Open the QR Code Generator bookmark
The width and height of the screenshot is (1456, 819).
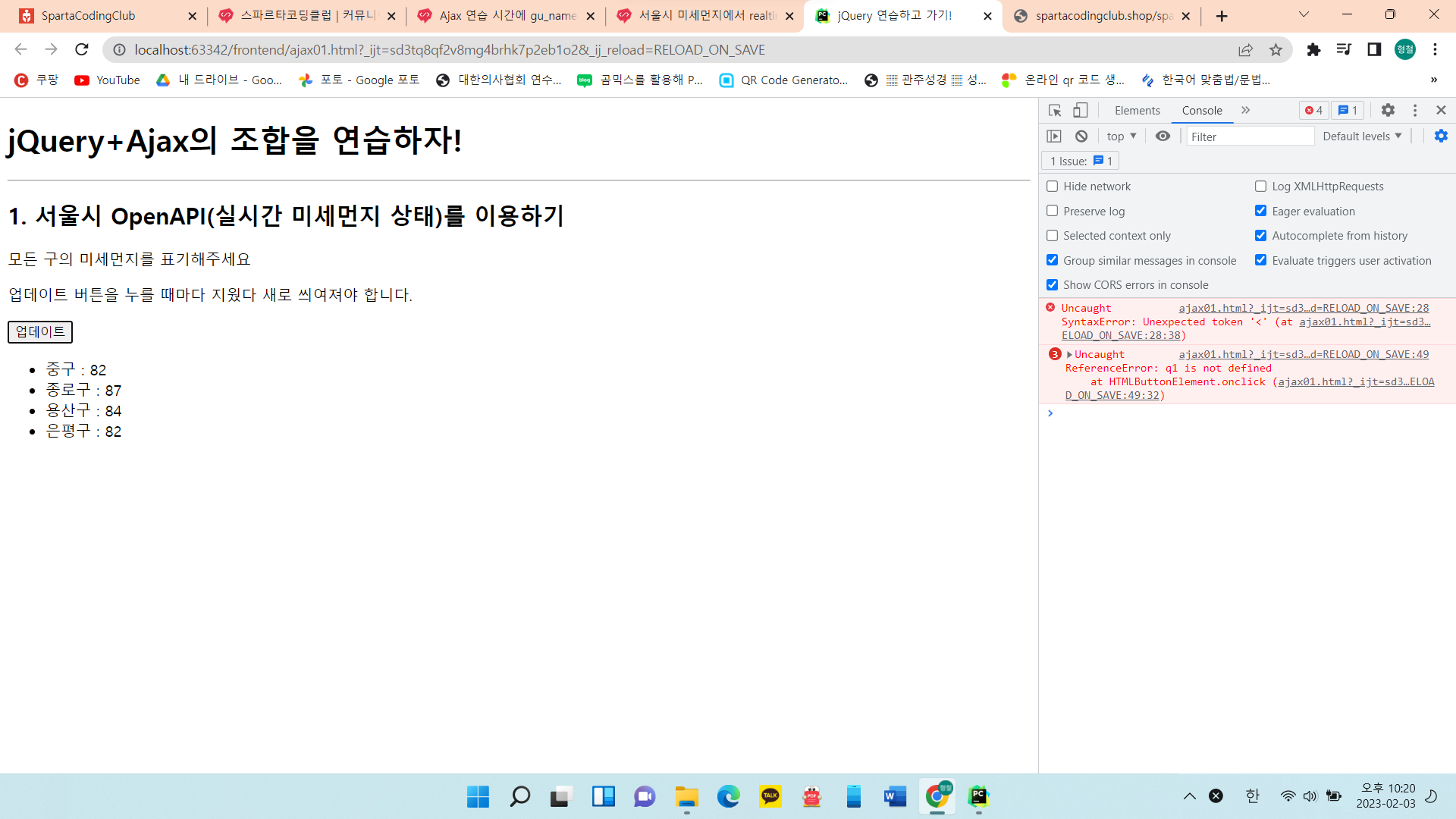tap(783, 80)
